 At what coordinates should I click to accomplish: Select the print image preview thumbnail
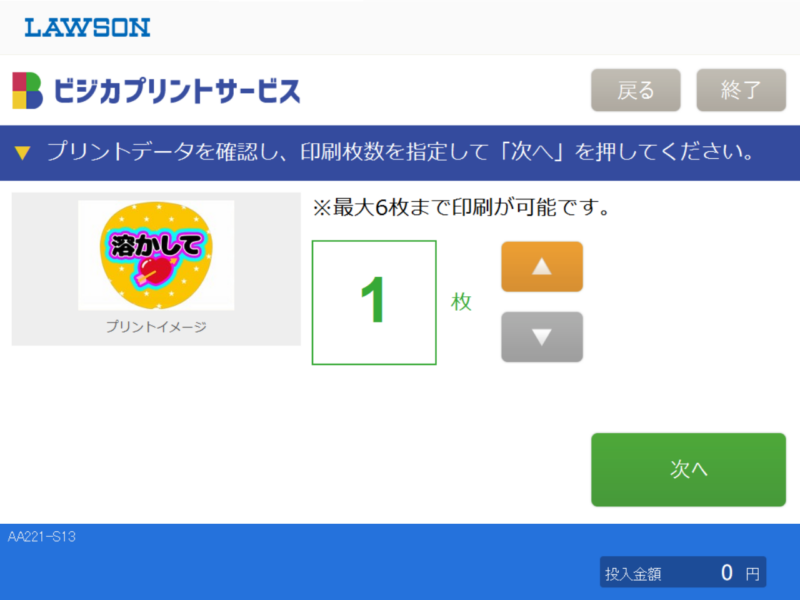tap(156, 256)
